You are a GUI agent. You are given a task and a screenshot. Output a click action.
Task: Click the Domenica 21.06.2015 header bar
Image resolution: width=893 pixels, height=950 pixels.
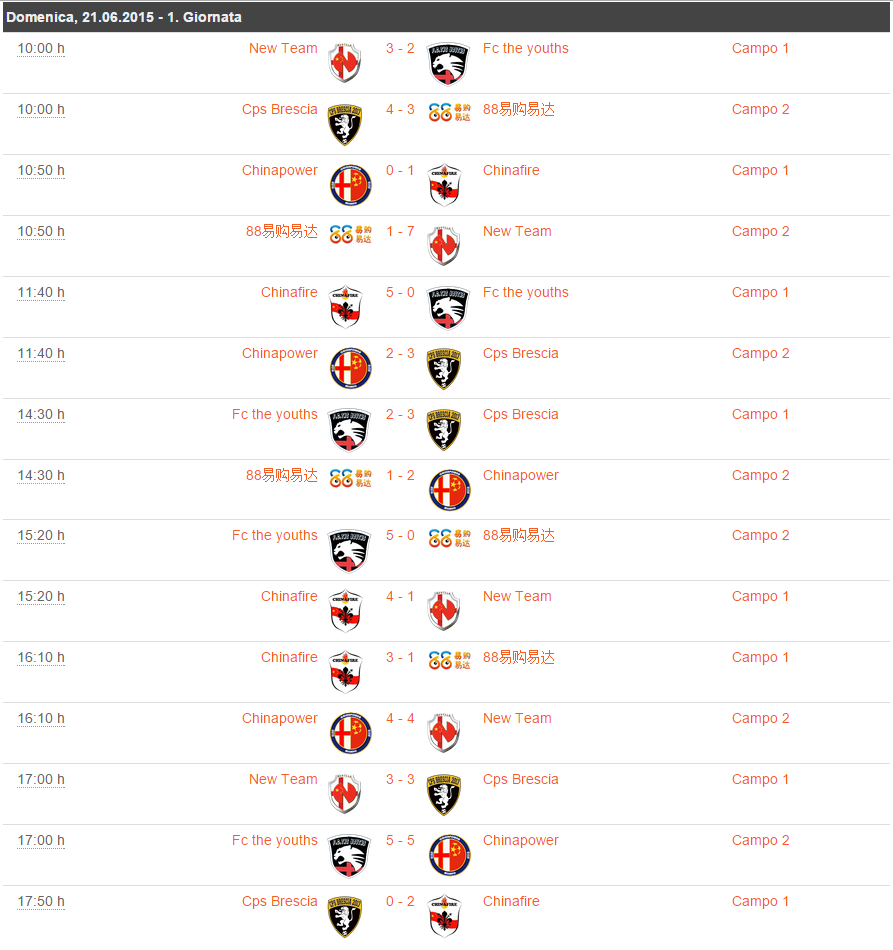tap(446, 17)
